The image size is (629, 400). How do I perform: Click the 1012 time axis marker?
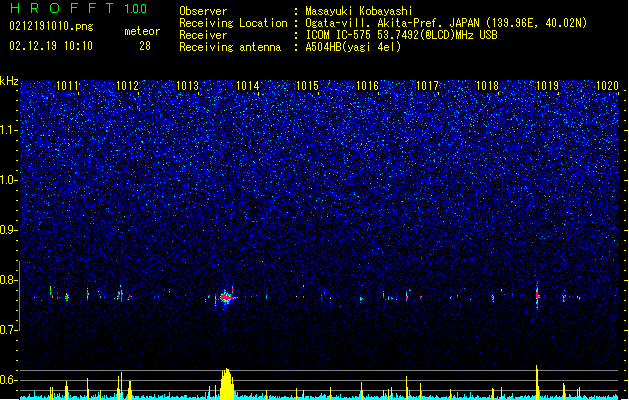coord(127,86)
